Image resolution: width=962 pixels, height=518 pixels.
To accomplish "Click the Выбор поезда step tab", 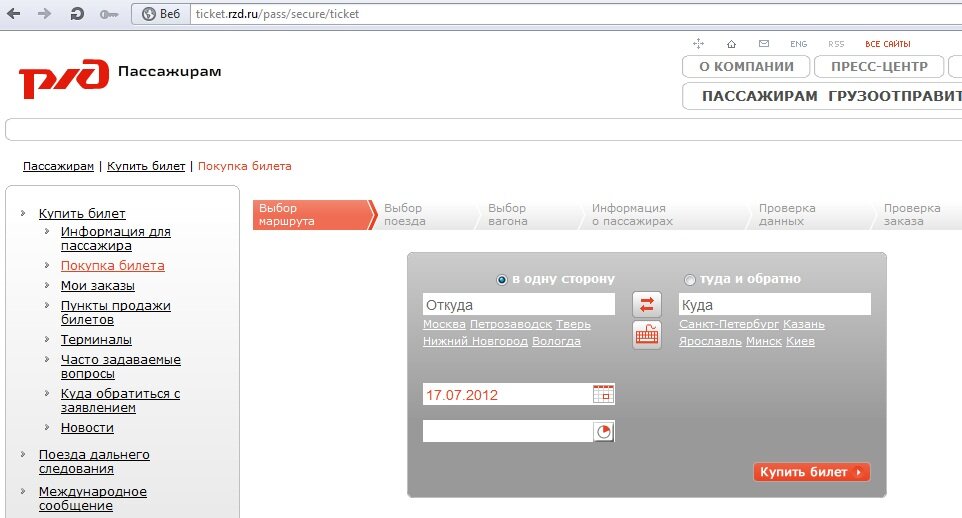I will [x=404, y=215].
